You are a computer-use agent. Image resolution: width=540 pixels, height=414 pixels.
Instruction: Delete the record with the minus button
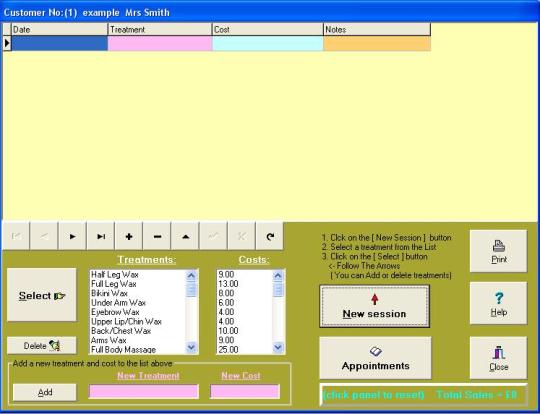click(x=157, y=236)
